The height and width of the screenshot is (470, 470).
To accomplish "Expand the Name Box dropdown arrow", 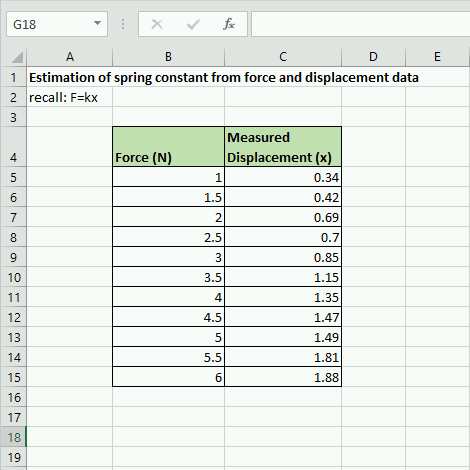I will pyautogui.click(x=97, y=23).
